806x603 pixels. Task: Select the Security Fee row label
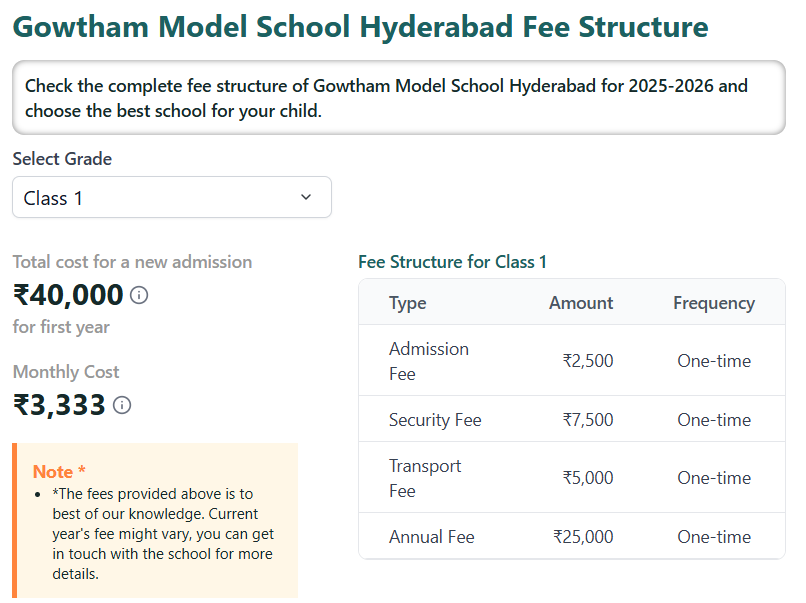[435, 420]
